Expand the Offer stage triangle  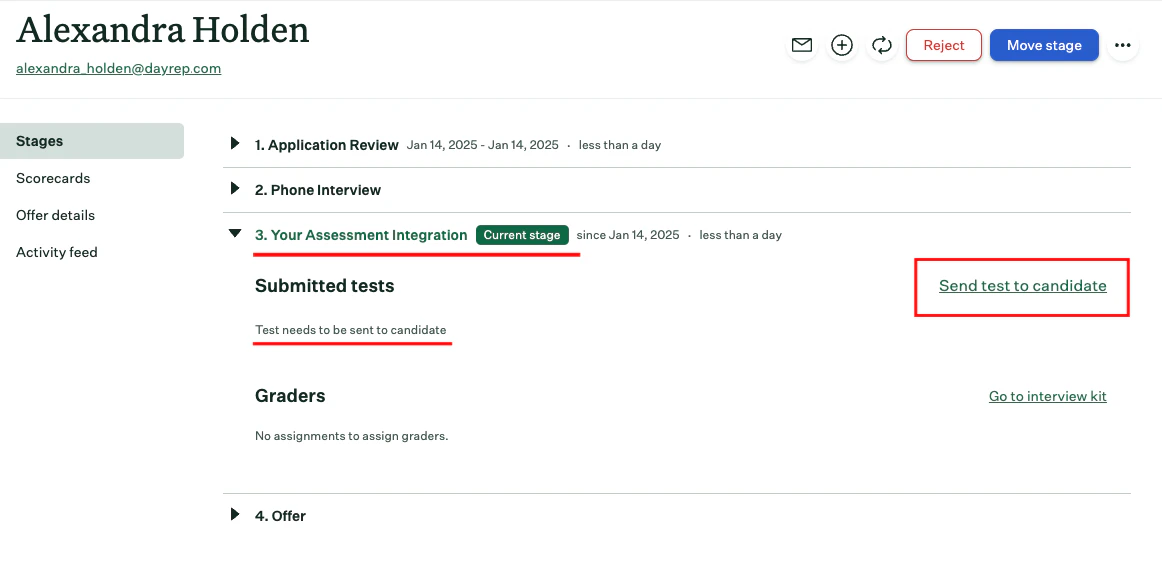click(235, 514)
